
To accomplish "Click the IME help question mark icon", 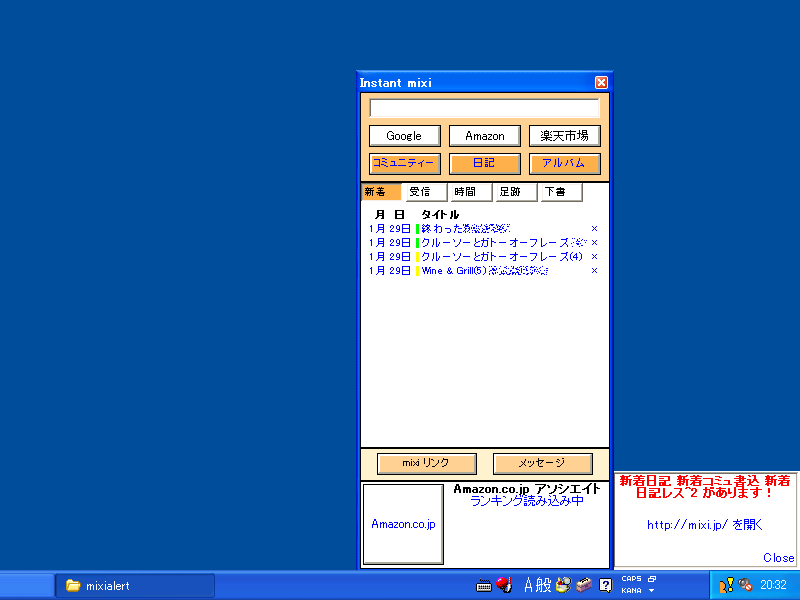I will click(605, 585).
